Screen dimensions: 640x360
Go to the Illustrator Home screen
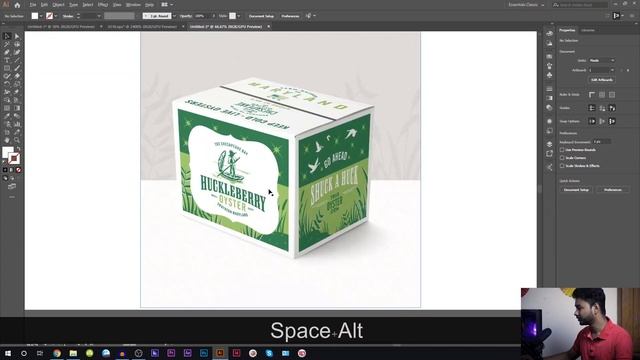tap(17, 5)
